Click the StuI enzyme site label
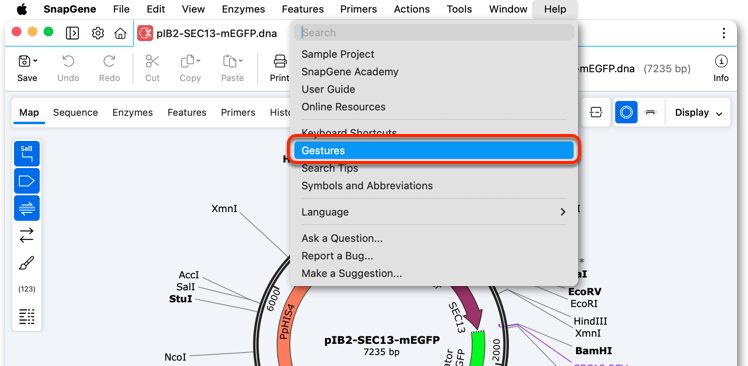 (181, 299)
